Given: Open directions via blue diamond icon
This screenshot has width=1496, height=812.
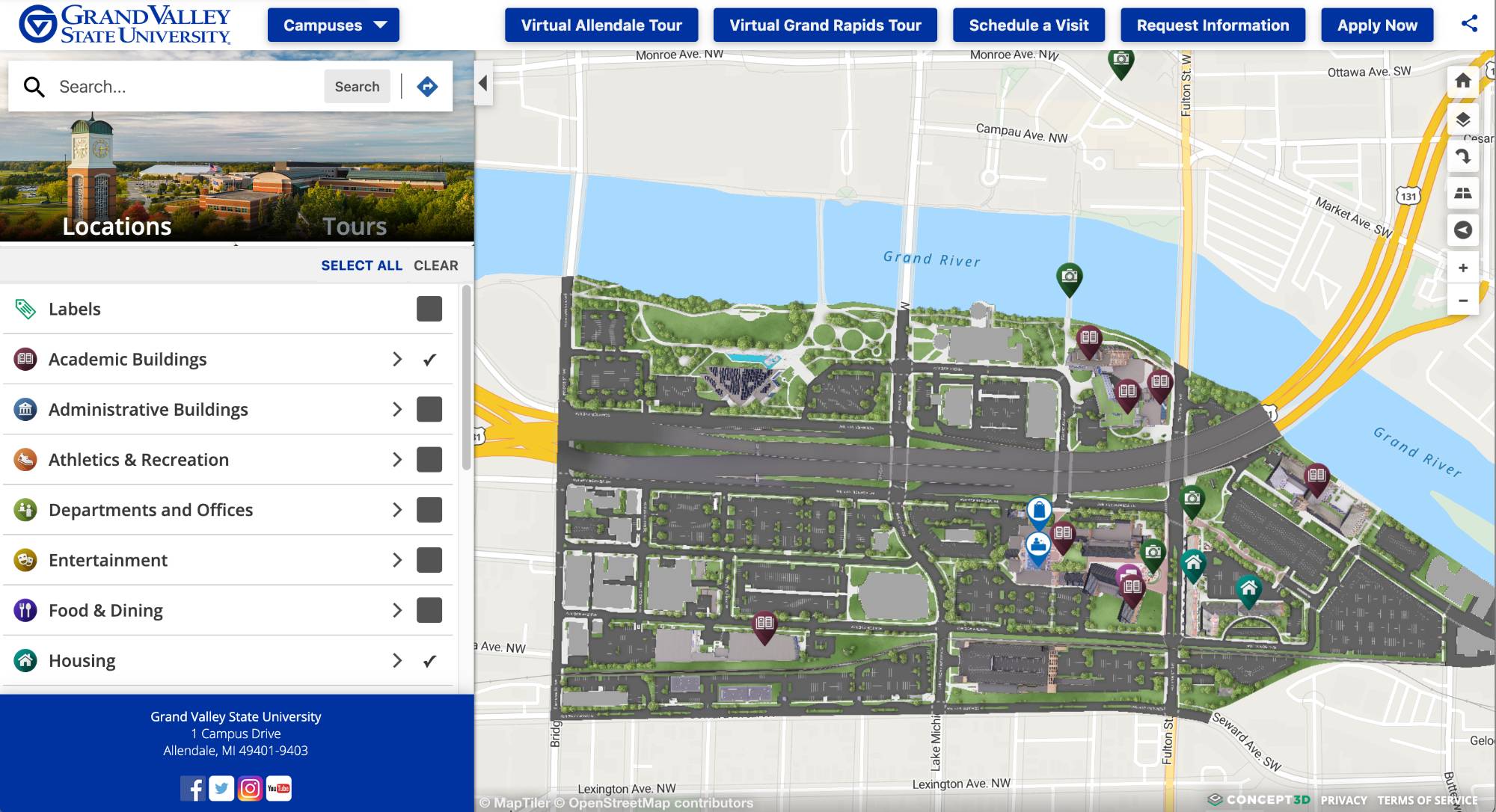Looking at the screenshot, I should pyautogui.click(x=427, y=87).
